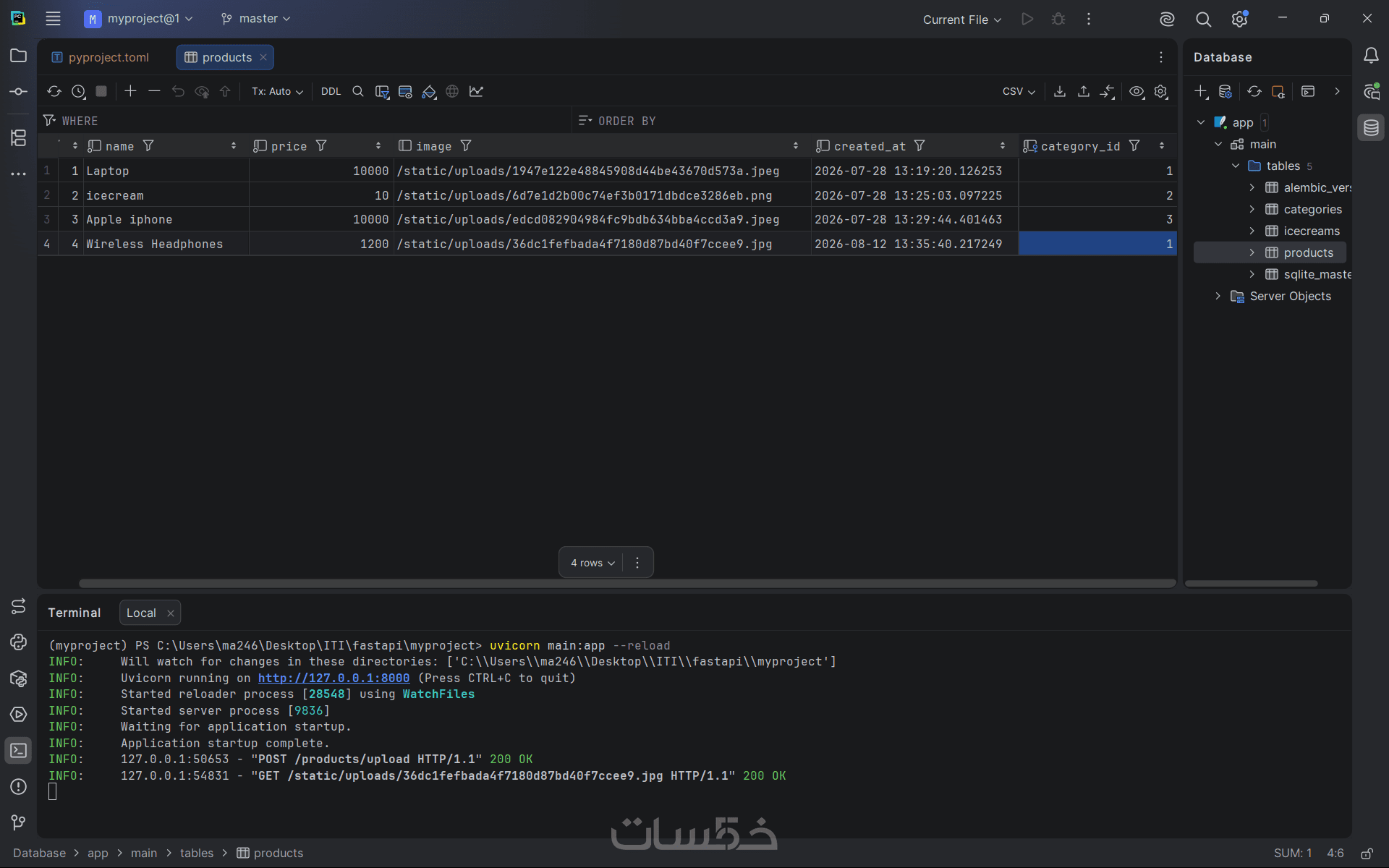1389x868 pixels.
Task: Reload the products table data
Action: [54, 91]
